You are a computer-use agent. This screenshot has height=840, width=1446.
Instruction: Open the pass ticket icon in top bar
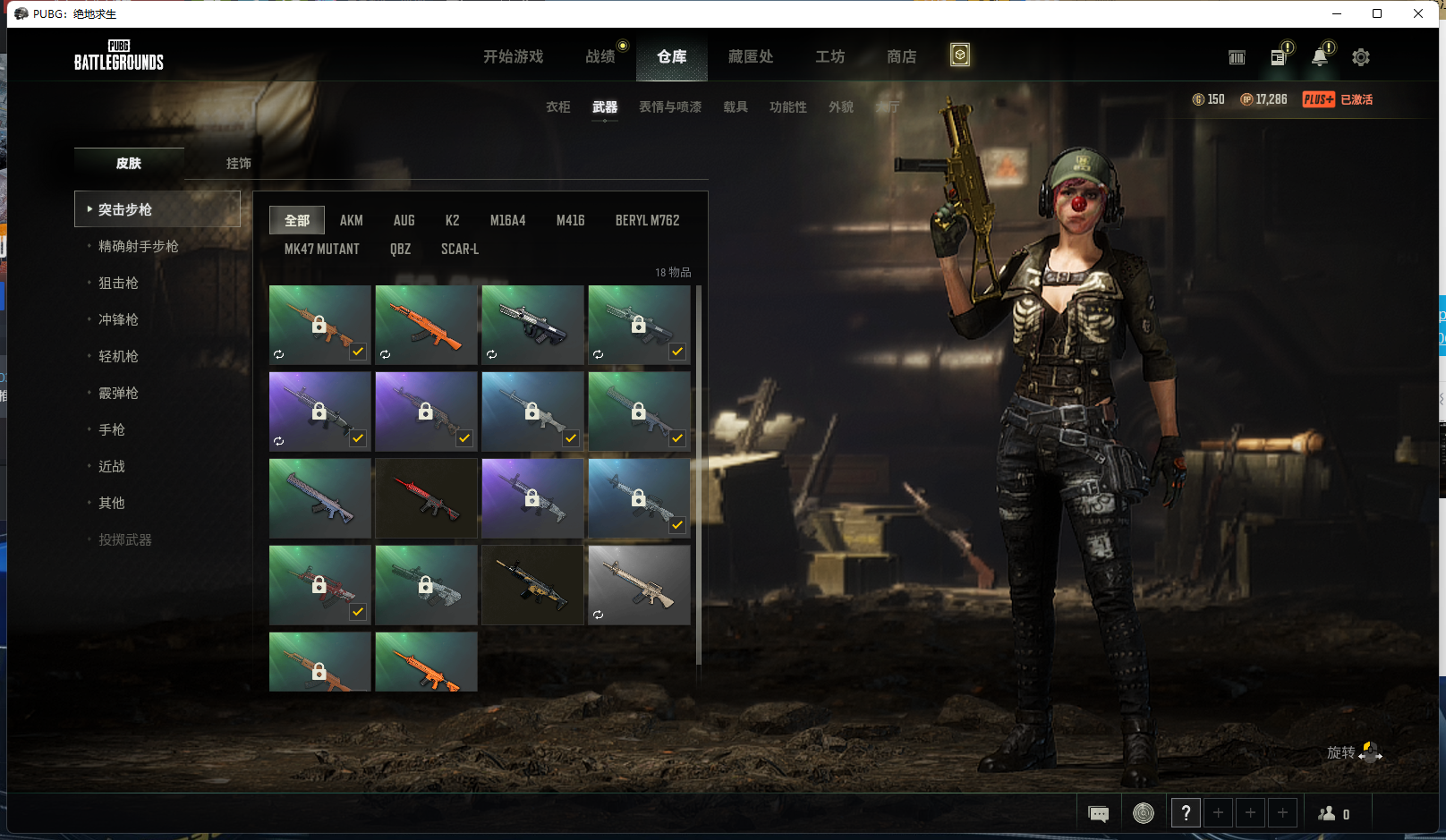coord(1237,57)
